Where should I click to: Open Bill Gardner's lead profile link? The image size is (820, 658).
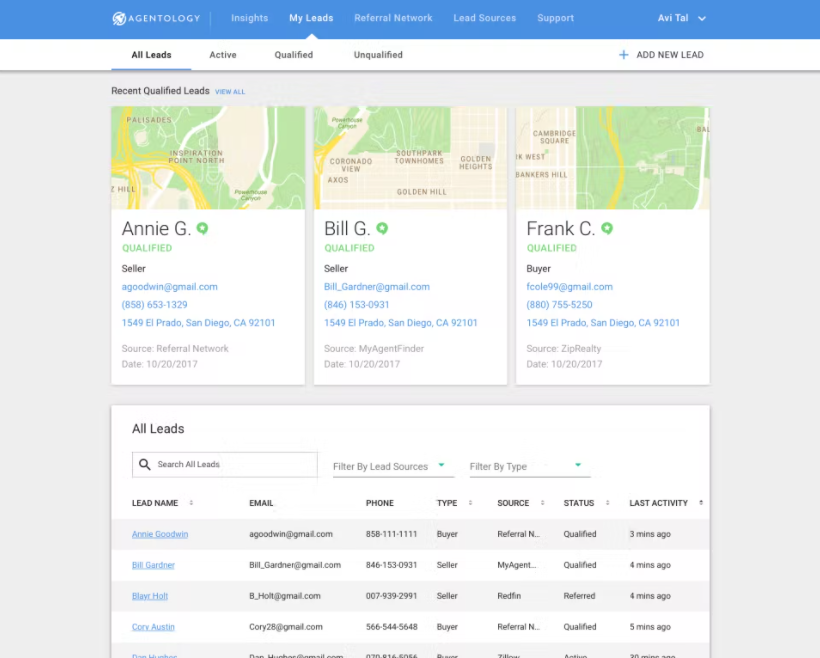point(152,565)
